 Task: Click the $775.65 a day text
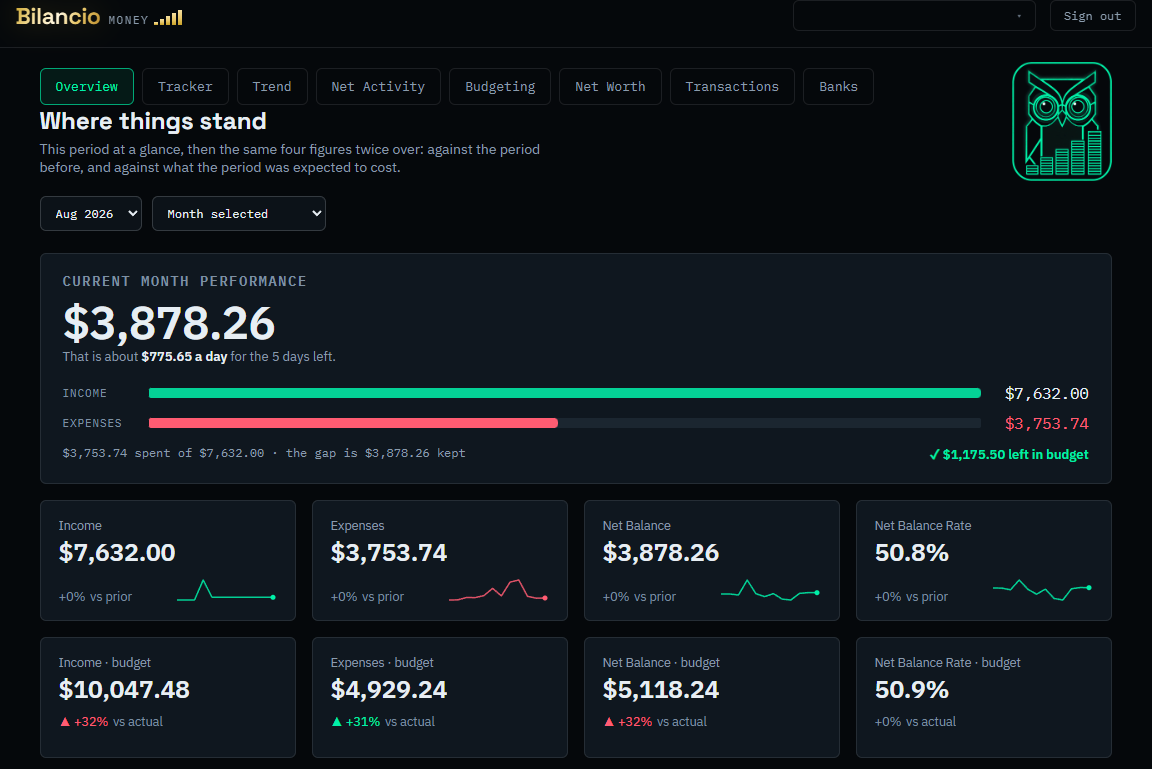[x=184, y=357]
